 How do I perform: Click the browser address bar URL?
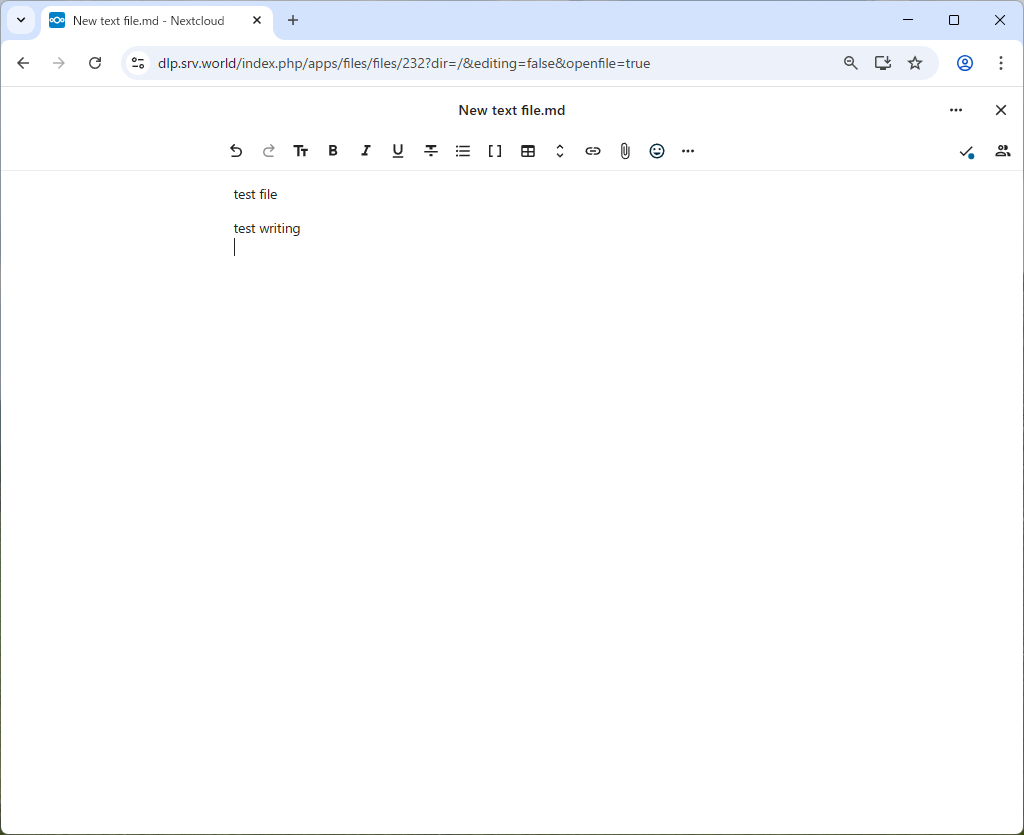tap(404, 63)
